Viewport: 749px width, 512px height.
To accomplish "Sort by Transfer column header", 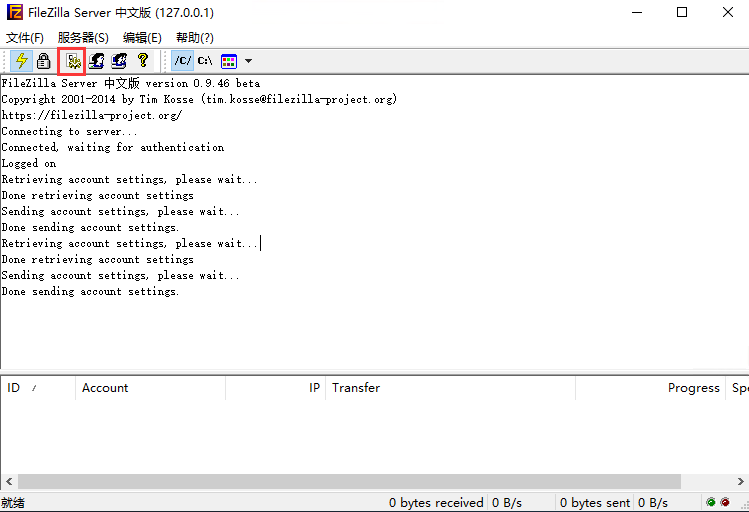I will (x=450, y=388).
